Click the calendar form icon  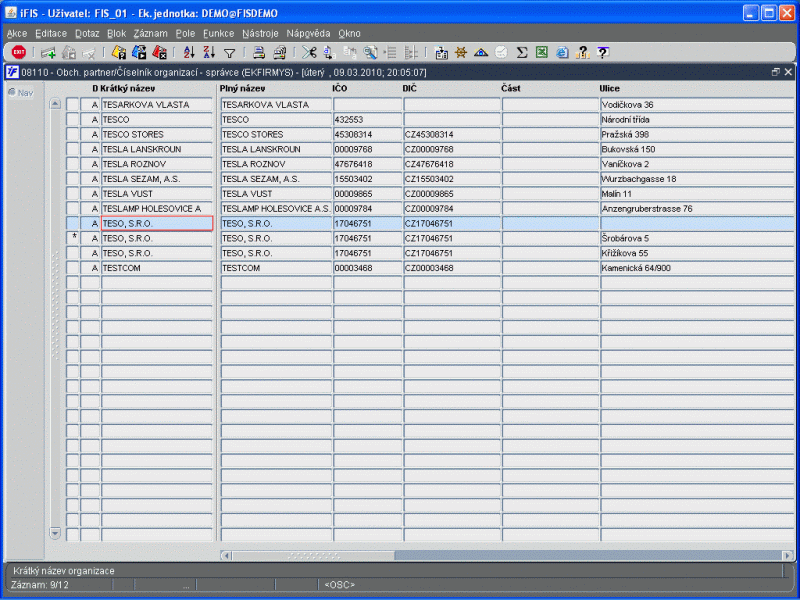(x=441, y=52)
